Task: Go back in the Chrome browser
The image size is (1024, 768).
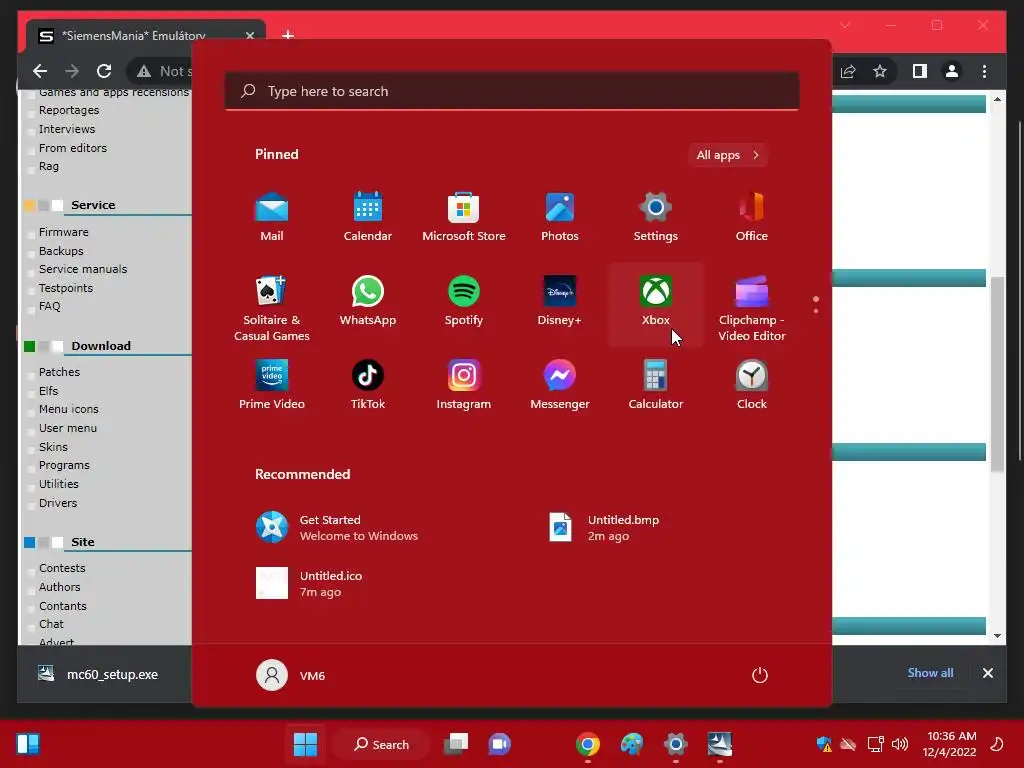Action: (x=40, y=71)
